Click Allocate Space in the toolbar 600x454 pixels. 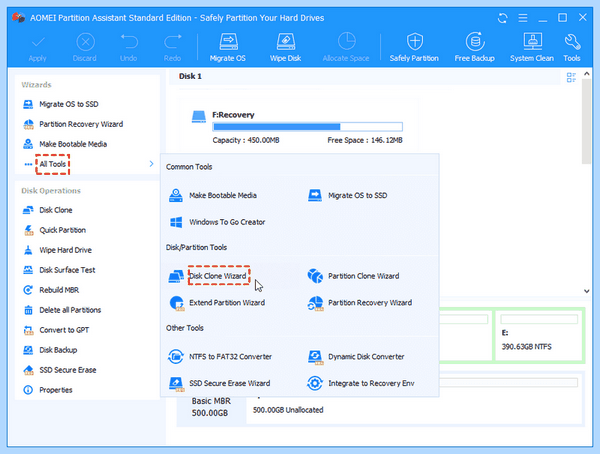(346, 47)
